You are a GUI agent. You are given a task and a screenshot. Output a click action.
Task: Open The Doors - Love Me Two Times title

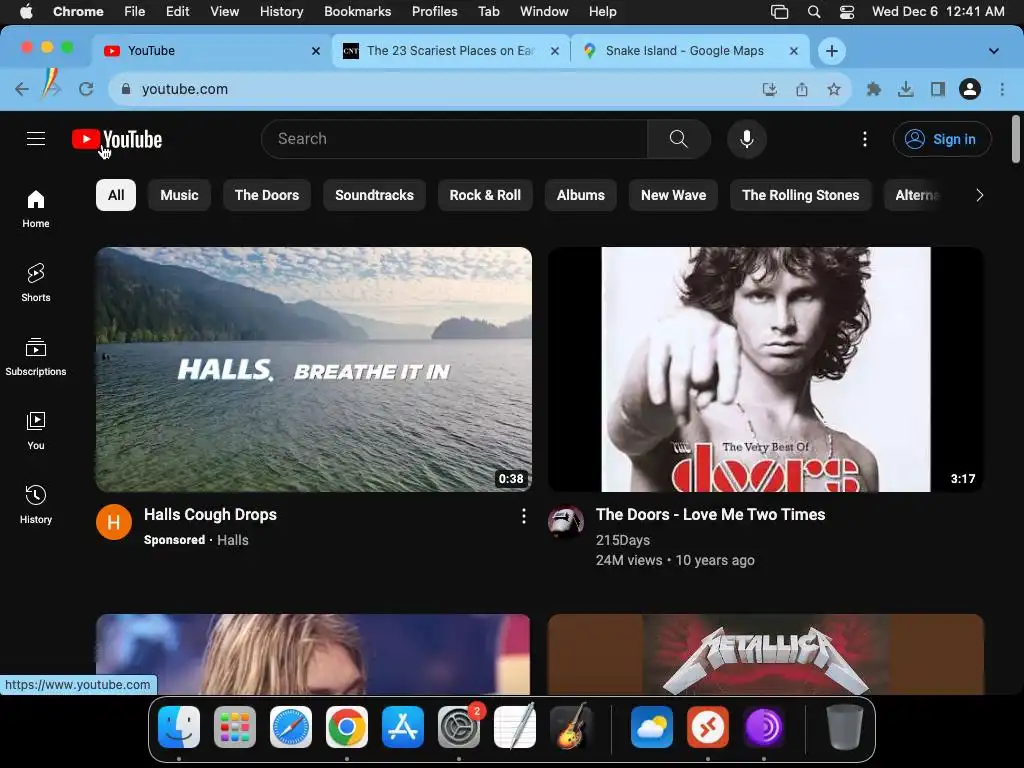point(711,515)
